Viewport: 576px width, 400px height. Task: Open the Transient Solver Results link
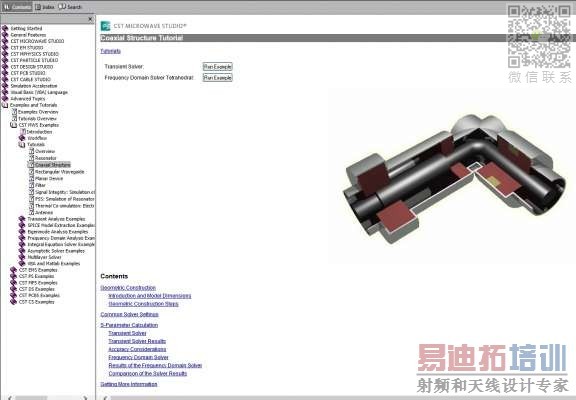[x=137, y=341]
